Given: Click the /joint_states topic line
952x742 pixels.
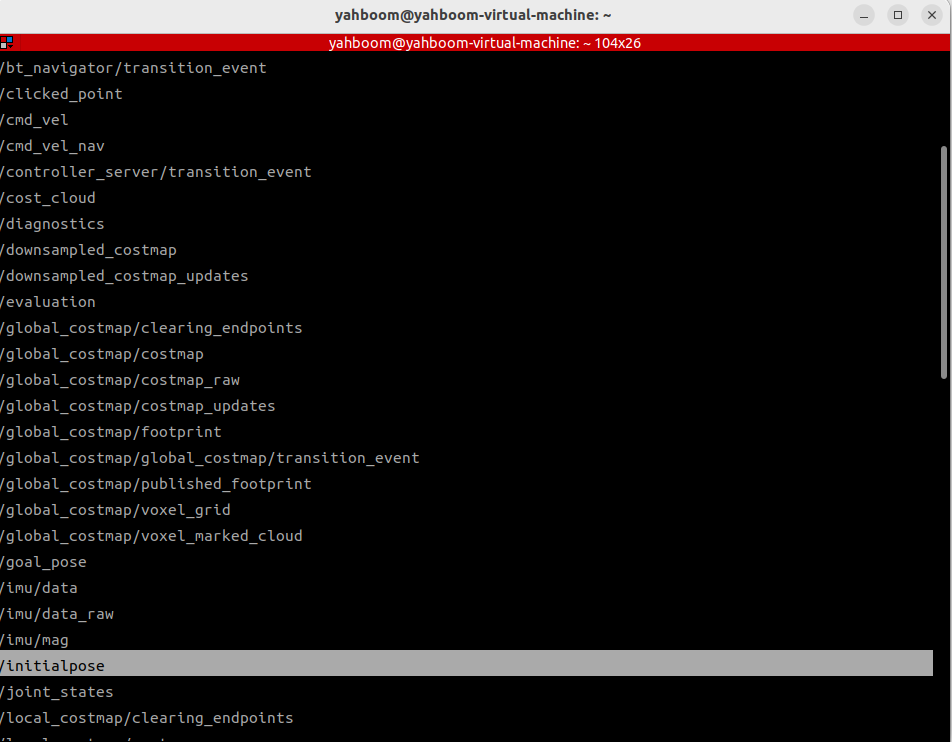Looking at the screenshot, I should (x=57, y=692).
